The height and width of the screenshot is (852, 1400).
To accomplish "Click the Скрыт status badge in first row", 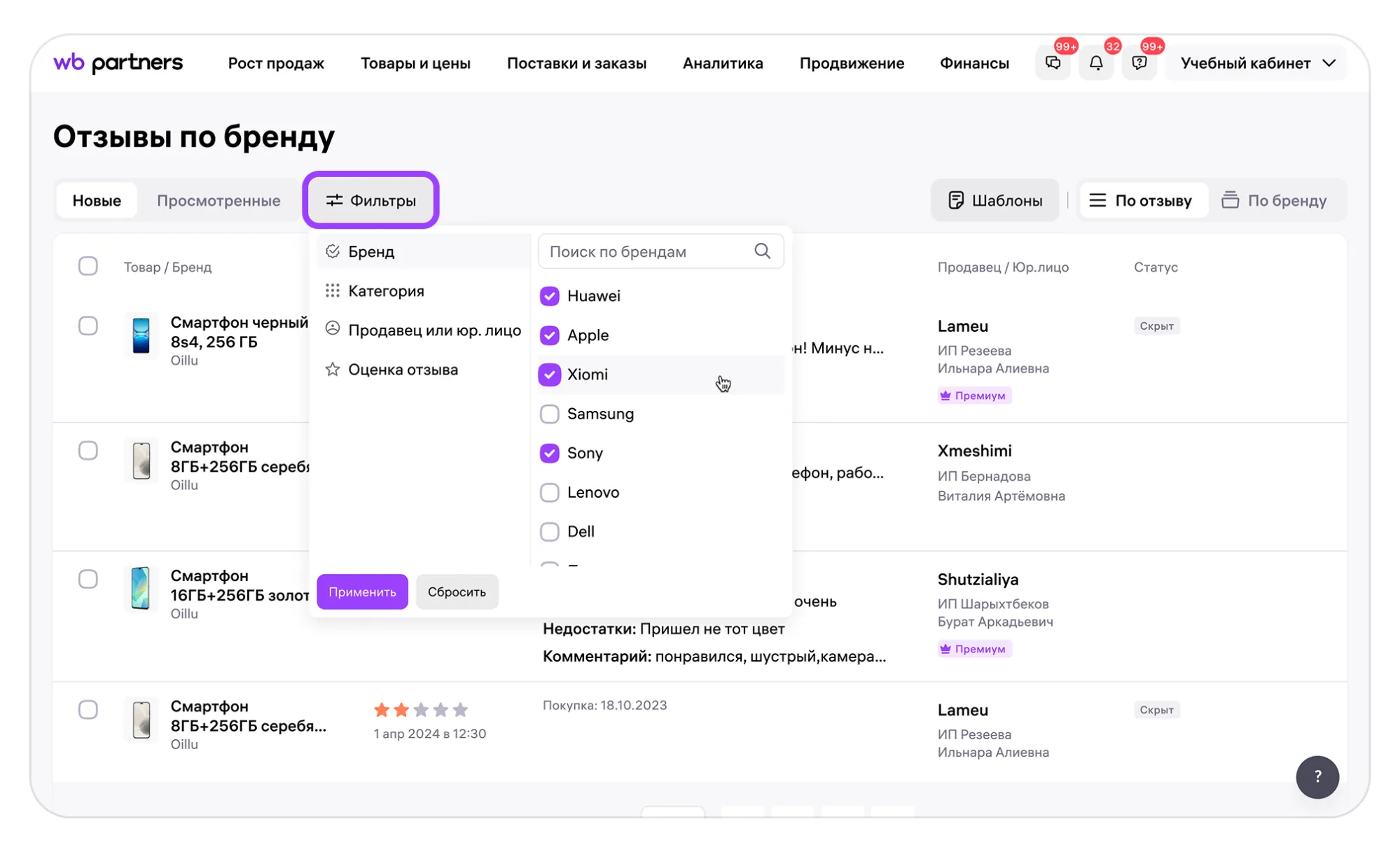I will pyautogui.click(x=1156, y=326).
